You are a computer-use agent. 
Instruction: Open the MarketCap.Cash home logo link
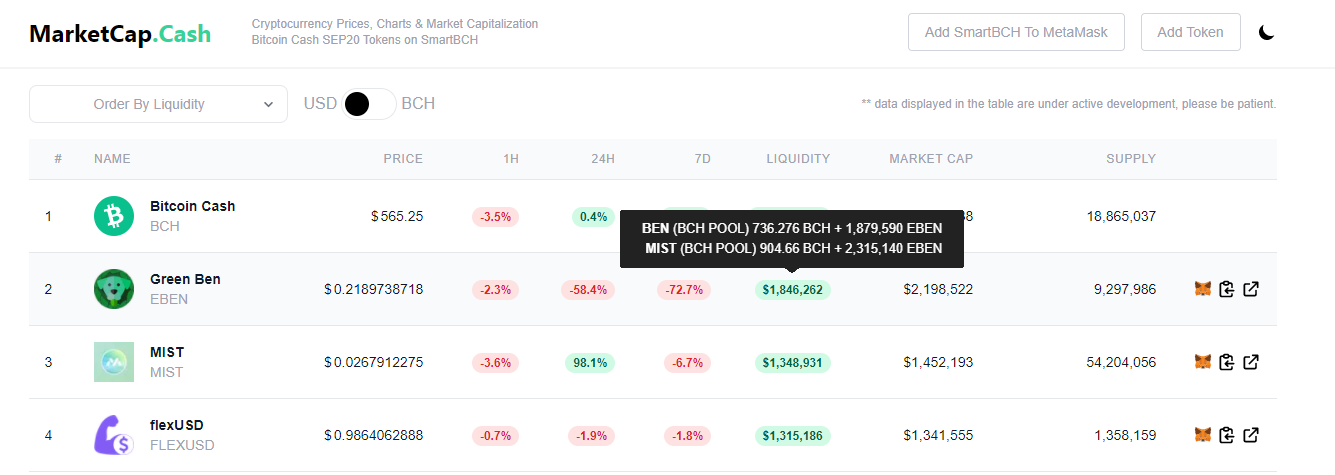pos(120,33)
